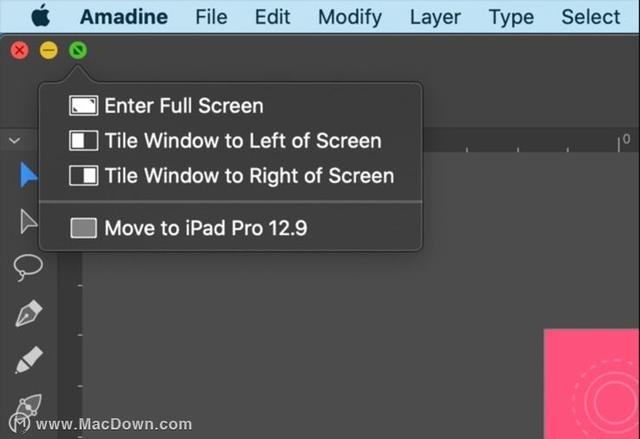Open the Type menu
This screenshot has height=439, width=640.
511,17
